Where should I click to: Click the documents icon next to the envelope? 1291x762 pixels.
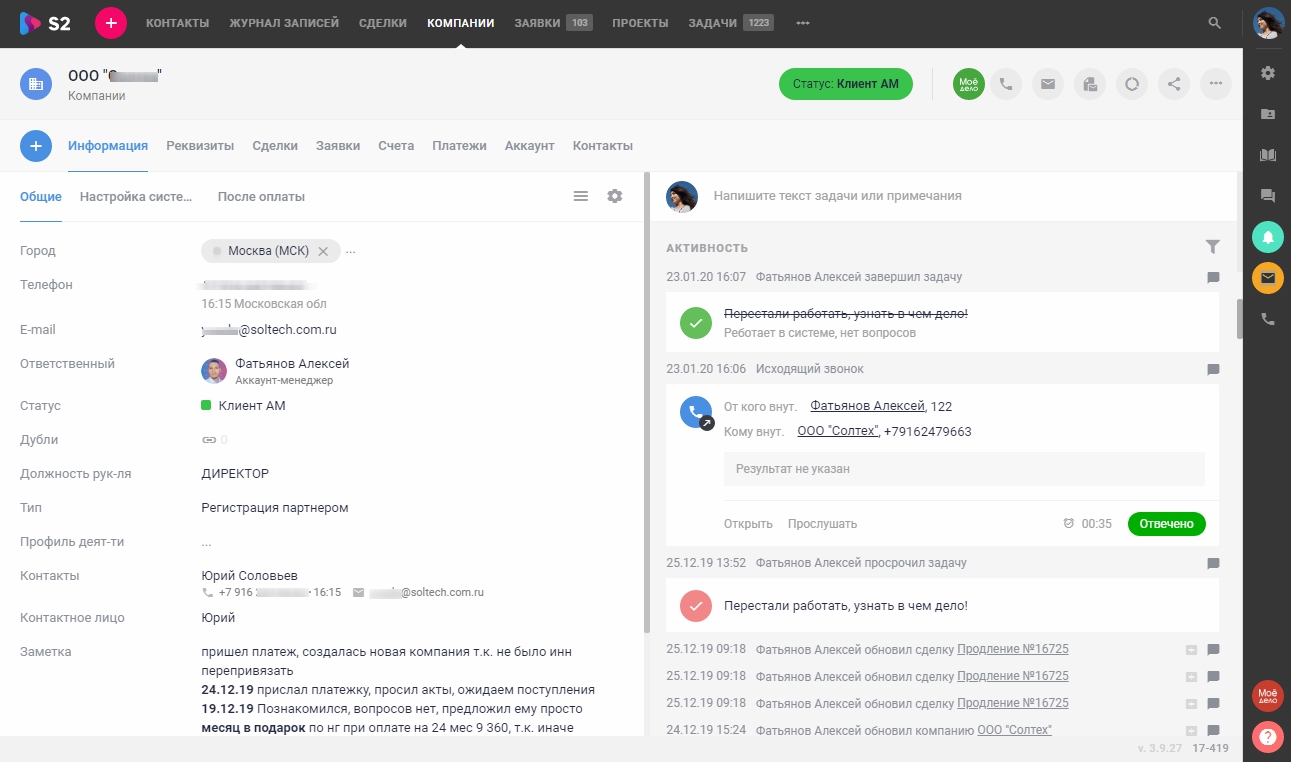click(1089, 84)
